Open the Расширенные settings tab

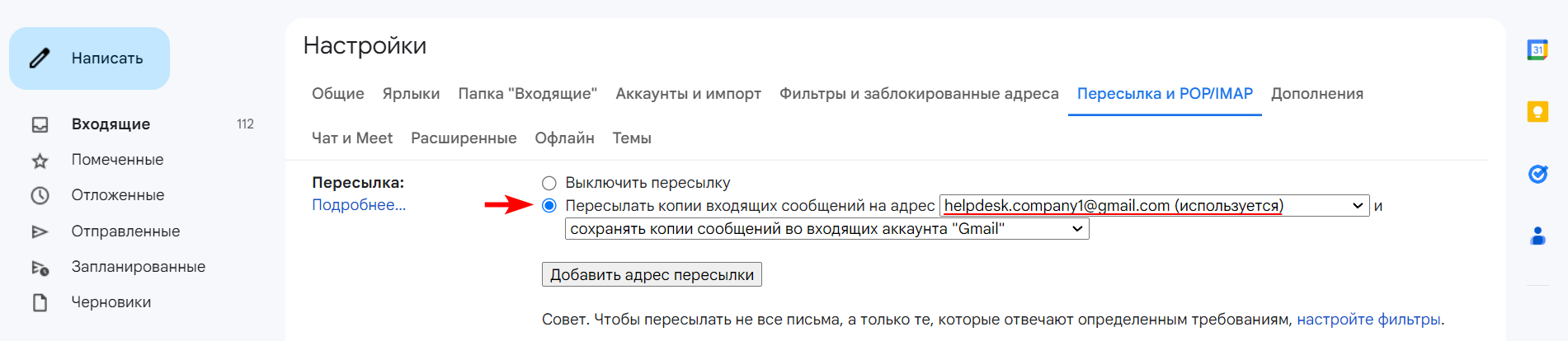464,138
